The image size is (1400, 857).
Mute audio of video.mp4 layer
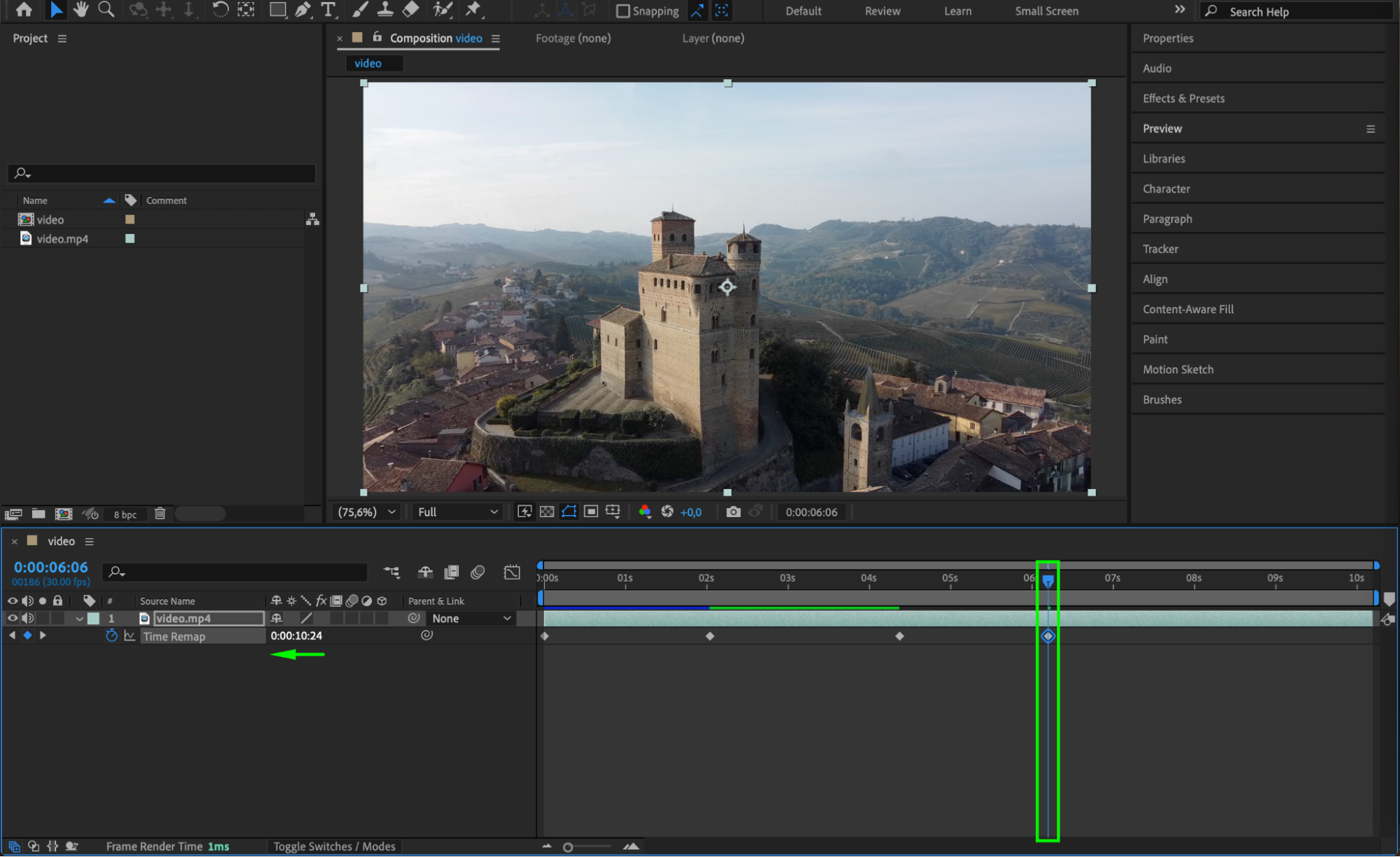(x=27, y=618)
